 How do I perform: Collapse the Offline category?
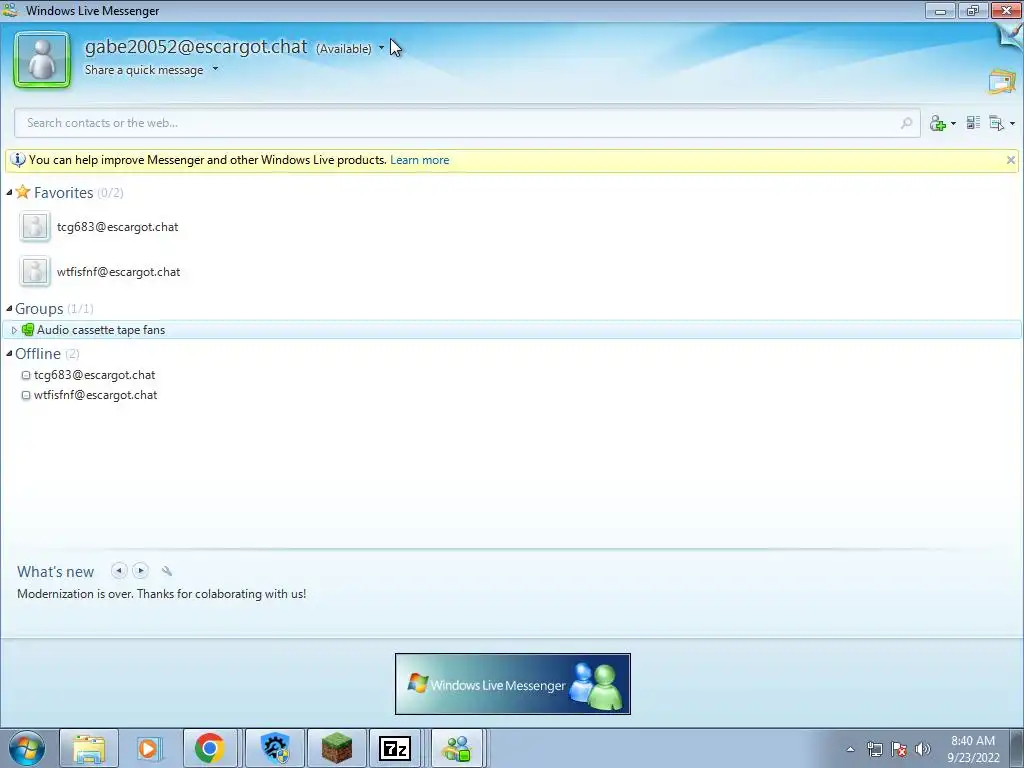9,353
